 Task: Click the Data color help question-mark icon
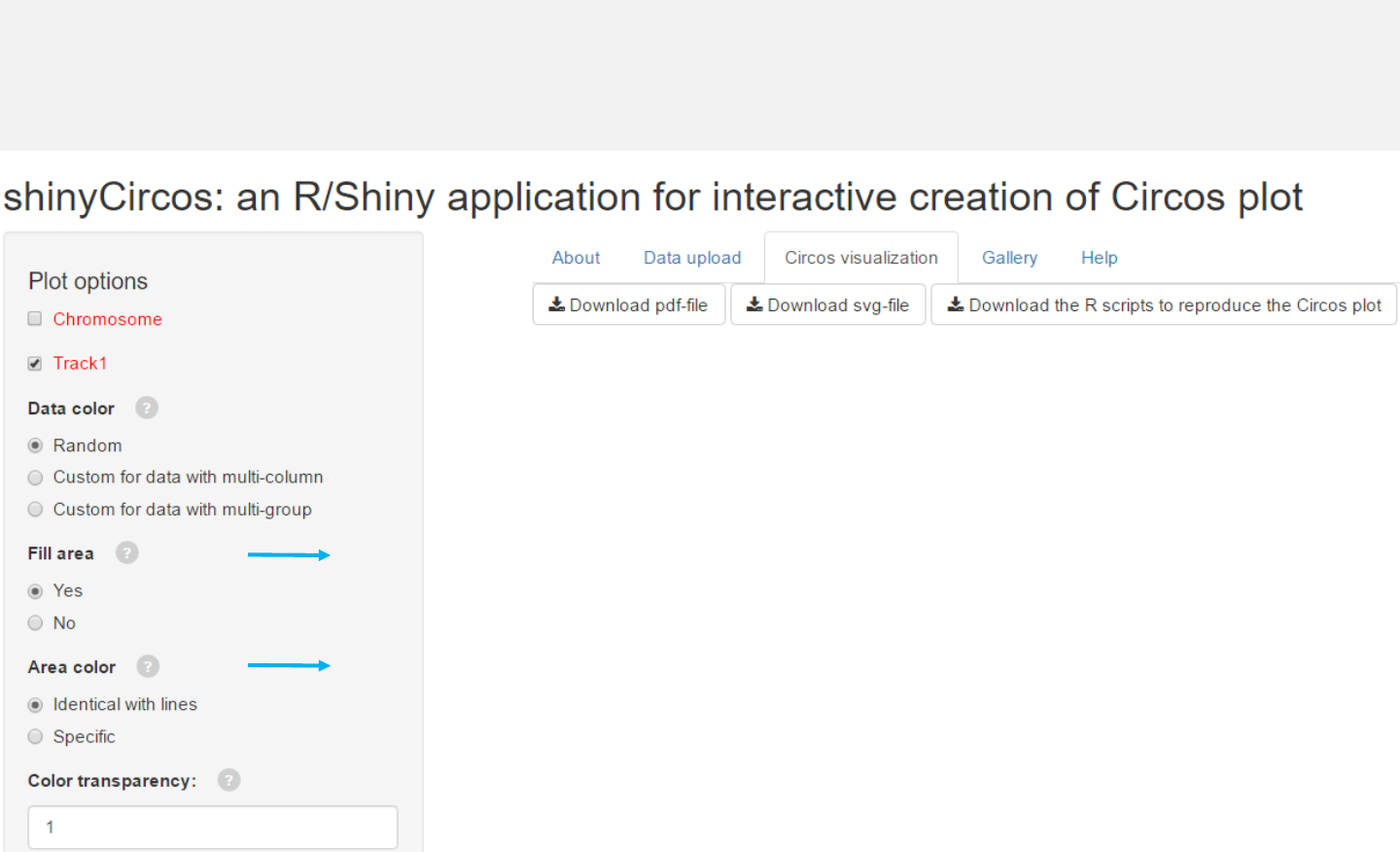tap(147, 408)
